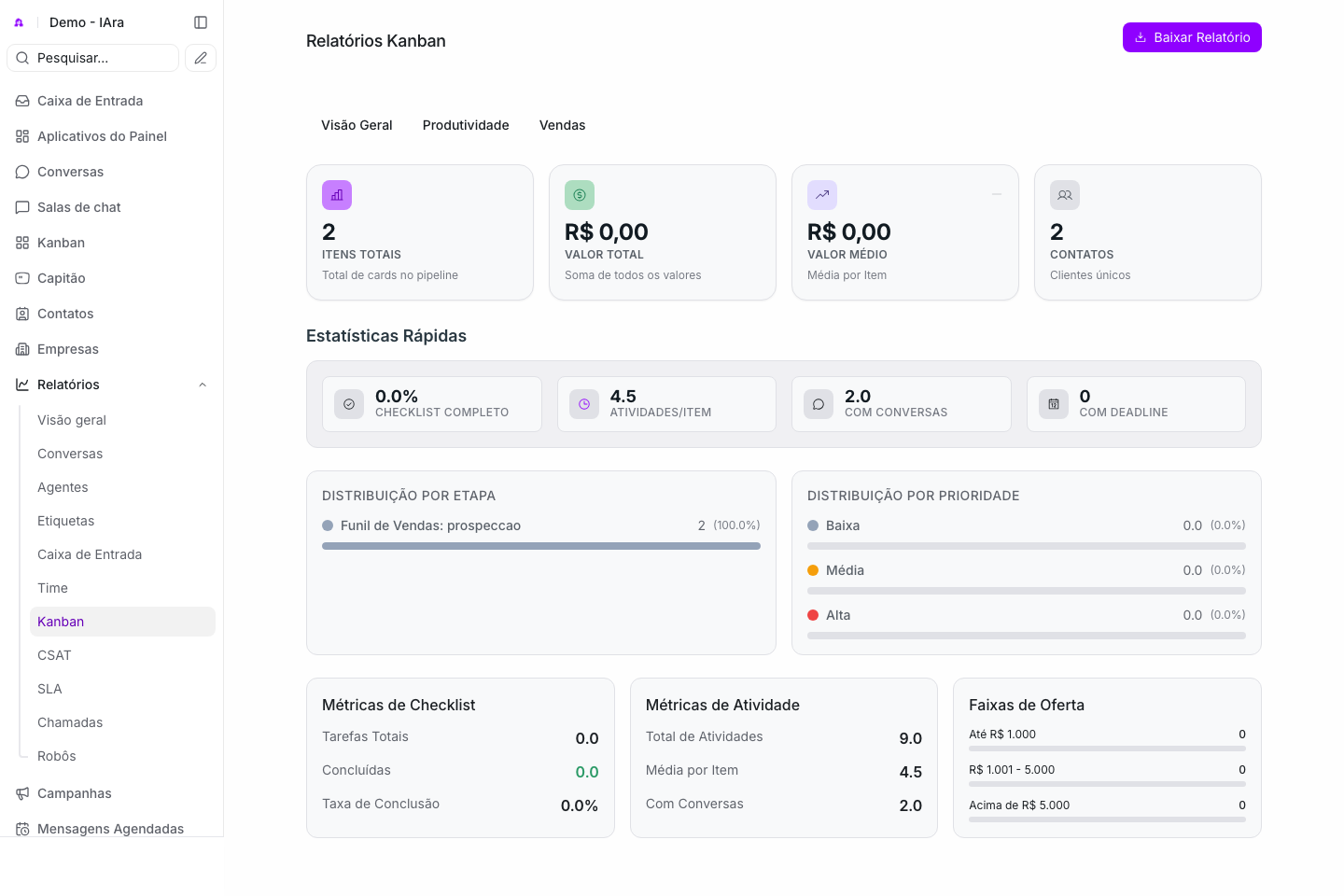Collapse the Relatórios sidebar section

pyautogui.click(x=203, y=385)
